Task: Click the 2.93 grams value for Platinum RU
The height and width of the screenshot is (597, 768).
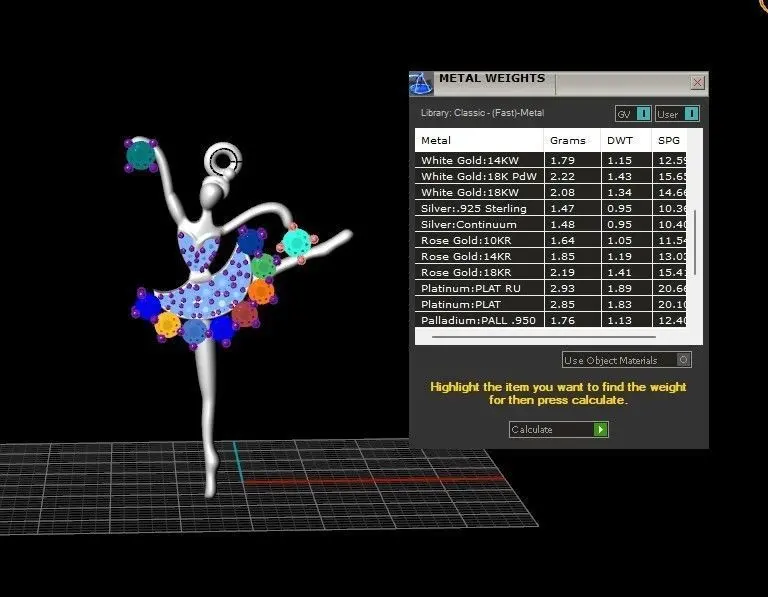Action: click(x=562, y=288)
